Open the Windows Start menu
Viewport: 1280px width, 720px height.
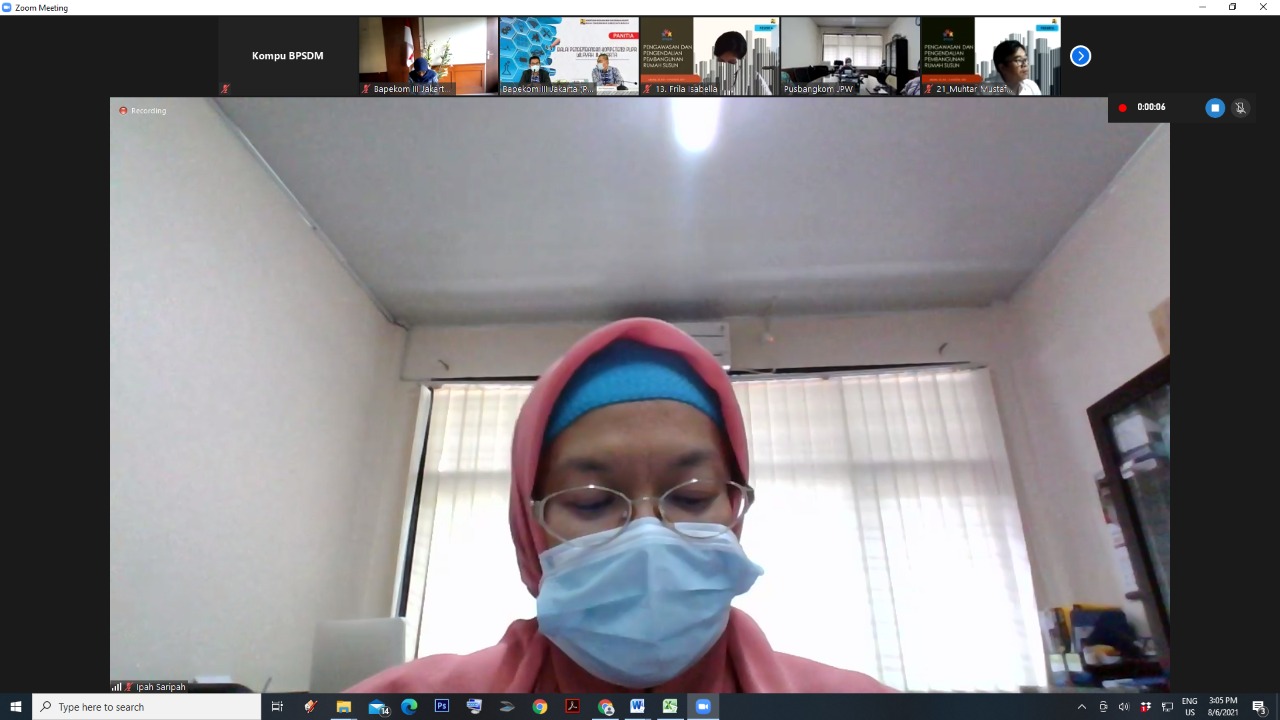tap(16, 707)
